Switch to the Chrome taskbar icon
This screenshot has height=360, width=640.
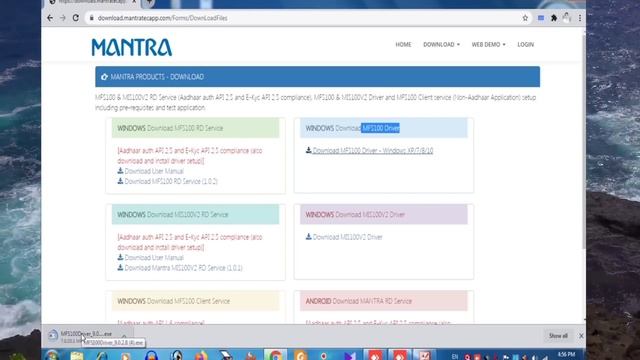(x=275, y=355)
